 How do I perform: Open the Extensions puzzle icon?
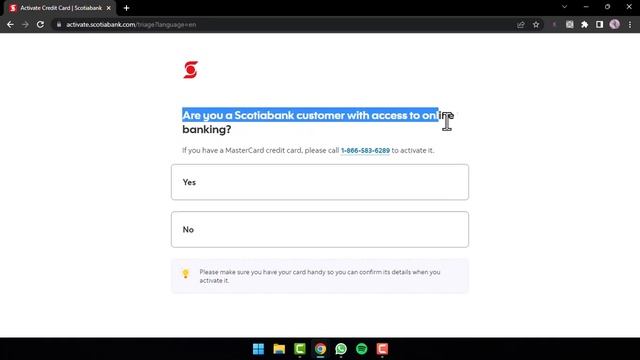pos(584,24)
